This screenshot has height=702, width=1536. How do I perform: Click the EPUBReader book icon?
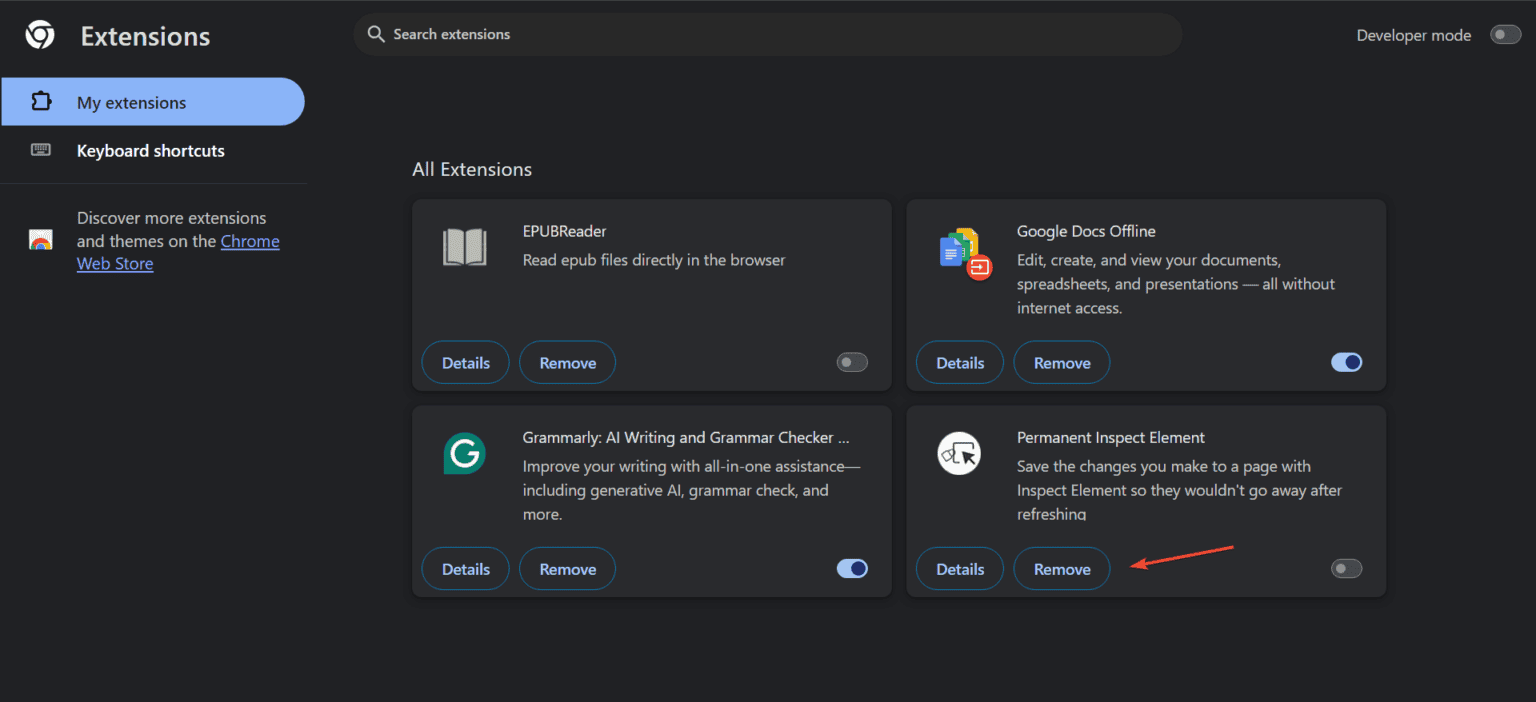tap(464, 247)
